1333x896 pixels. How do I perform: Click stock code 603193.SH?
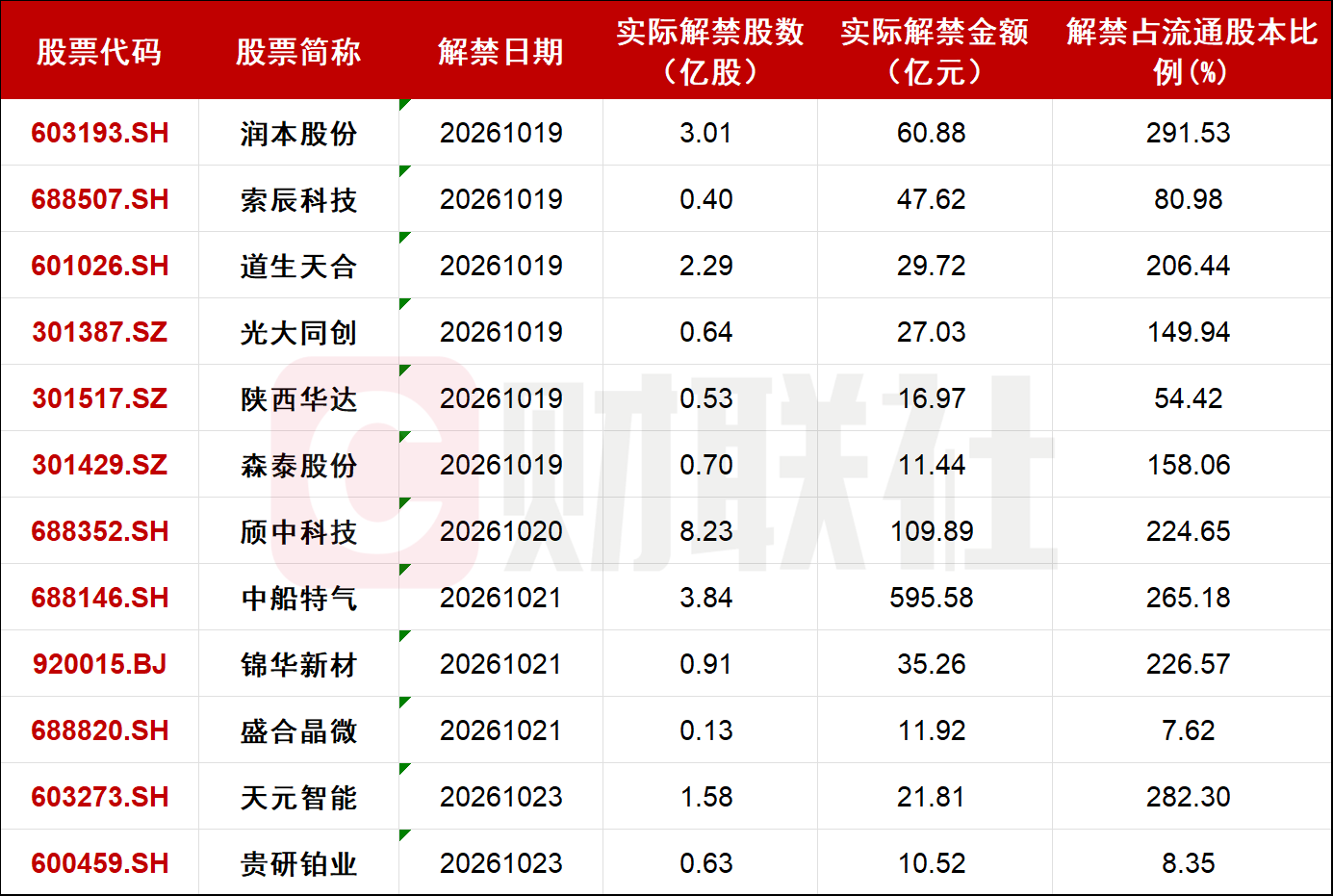point(100,133)
